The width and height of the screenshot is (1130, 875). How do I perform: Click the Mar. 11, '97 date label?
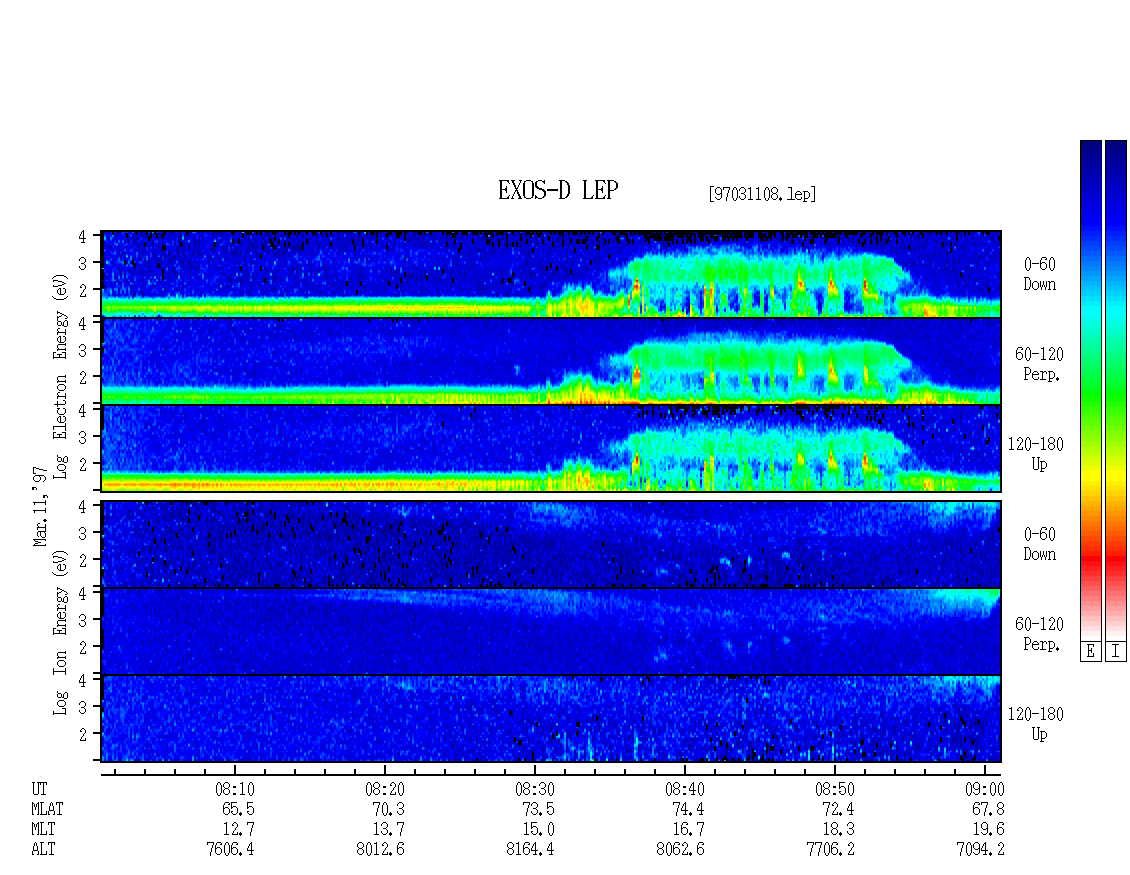pos(40,506)
